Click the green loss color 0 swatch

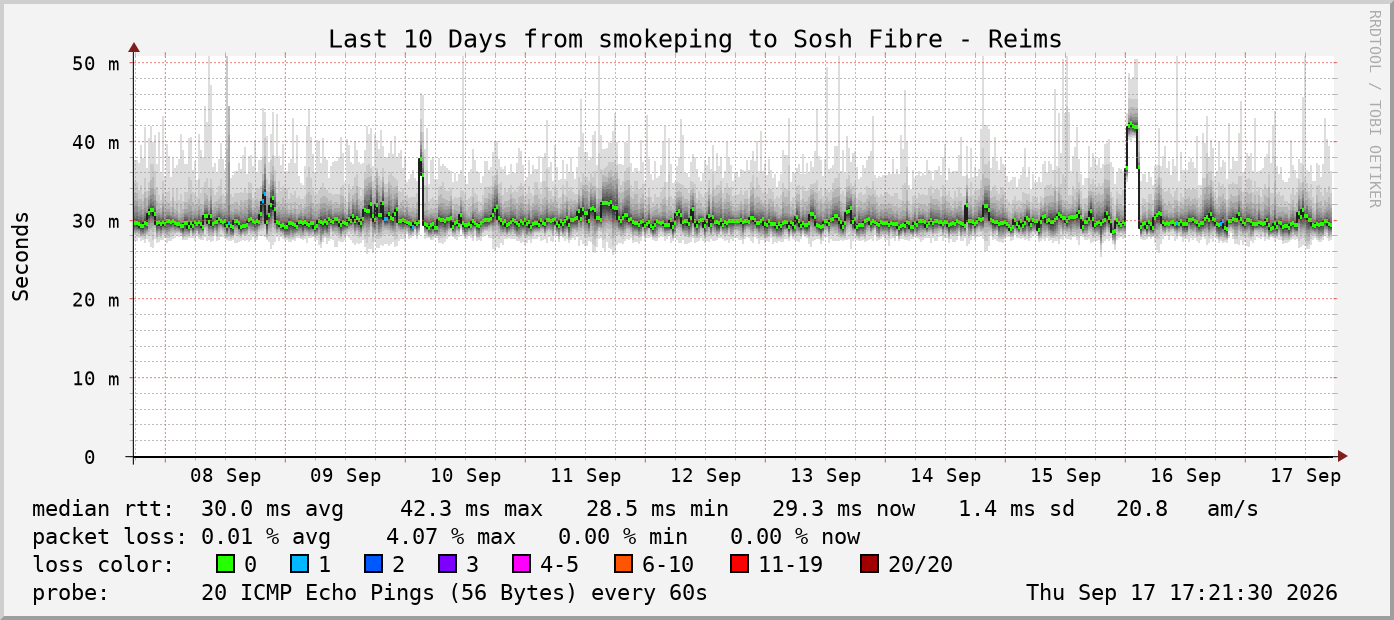click(x=225, y=564)
